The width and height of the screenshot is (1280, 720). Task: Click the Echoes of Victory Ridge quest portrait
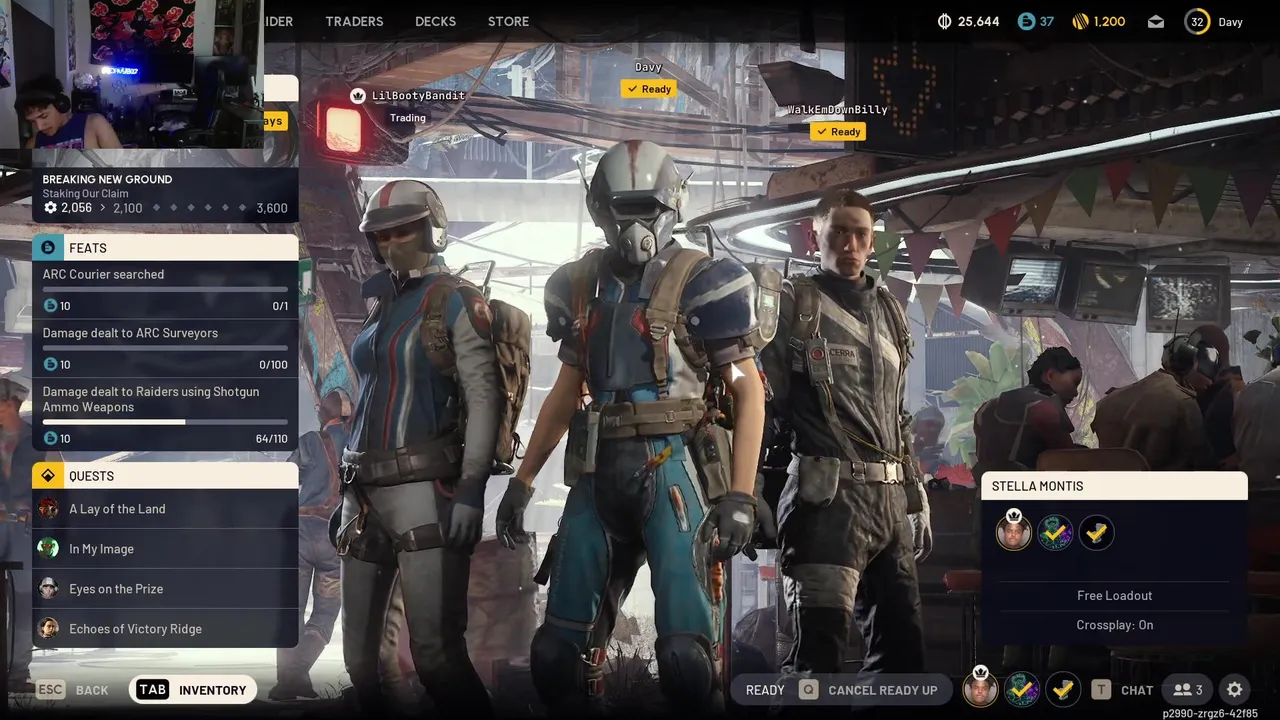click(48, 628)
